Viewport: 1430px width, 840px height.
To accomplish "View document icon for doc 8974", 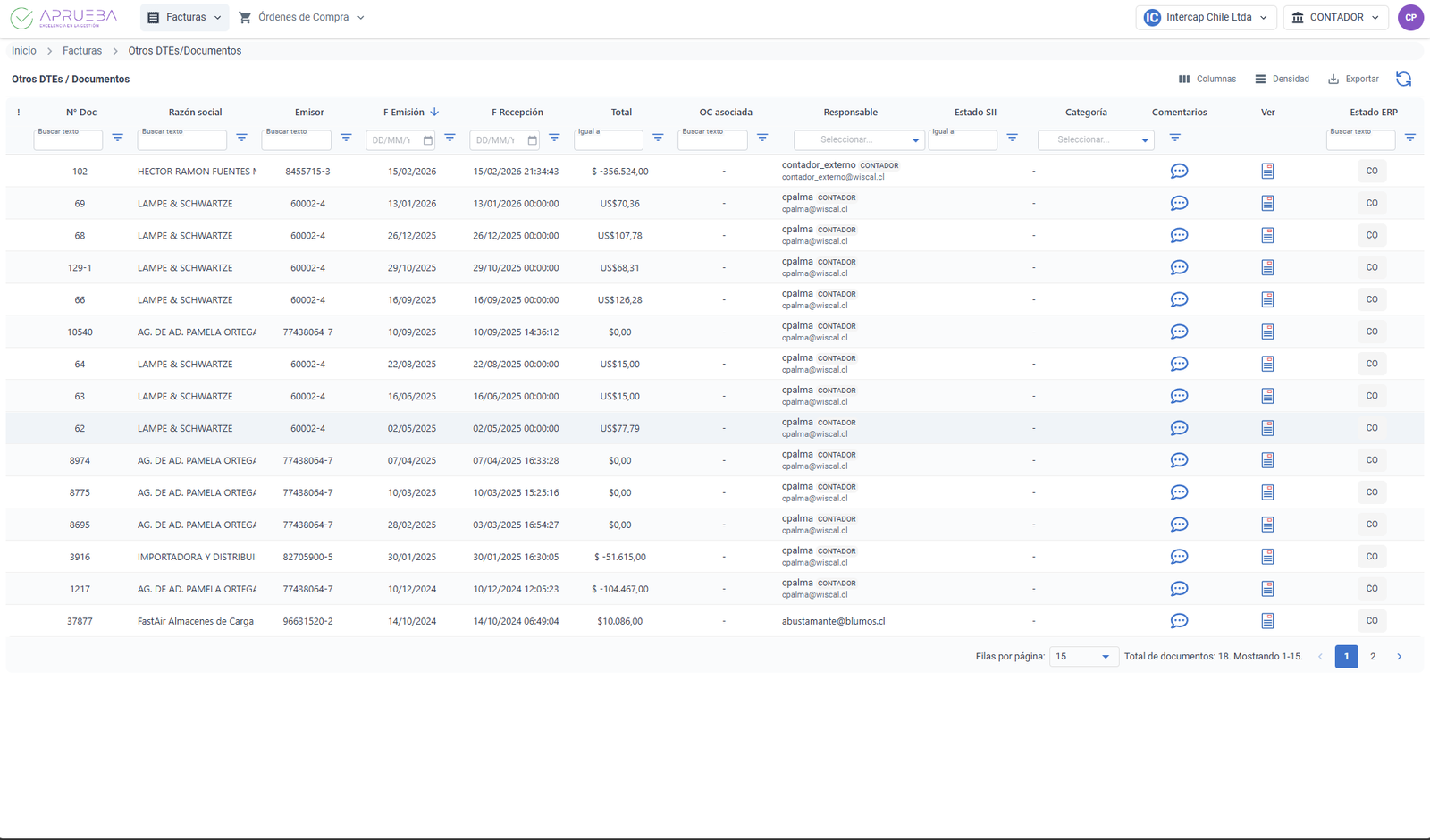I will [x=1267, y=460].
